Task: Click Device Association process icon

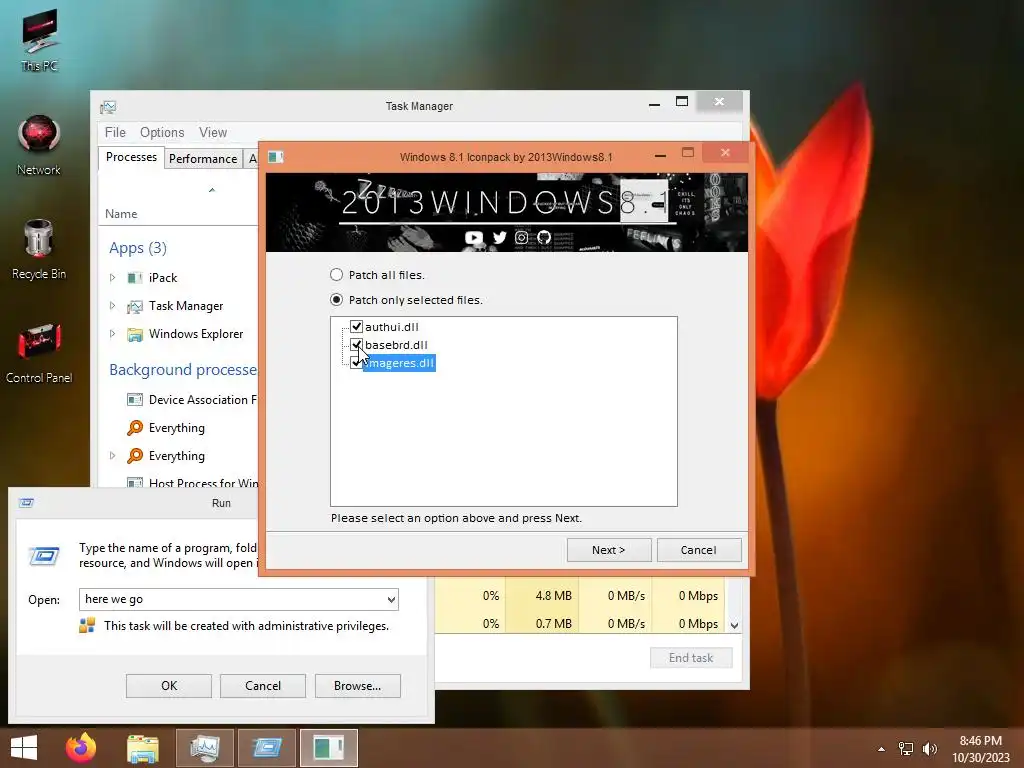Action: [135, 400]
